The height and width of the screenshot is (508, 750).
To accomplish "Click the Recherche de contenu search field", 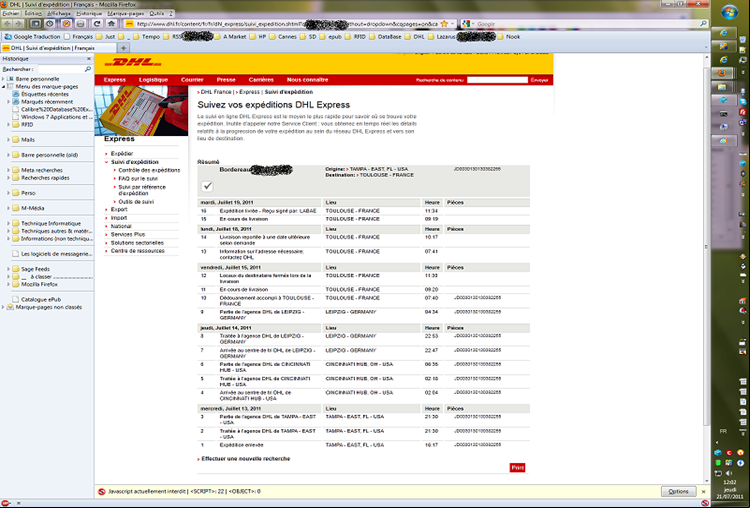I will [497, 80].
